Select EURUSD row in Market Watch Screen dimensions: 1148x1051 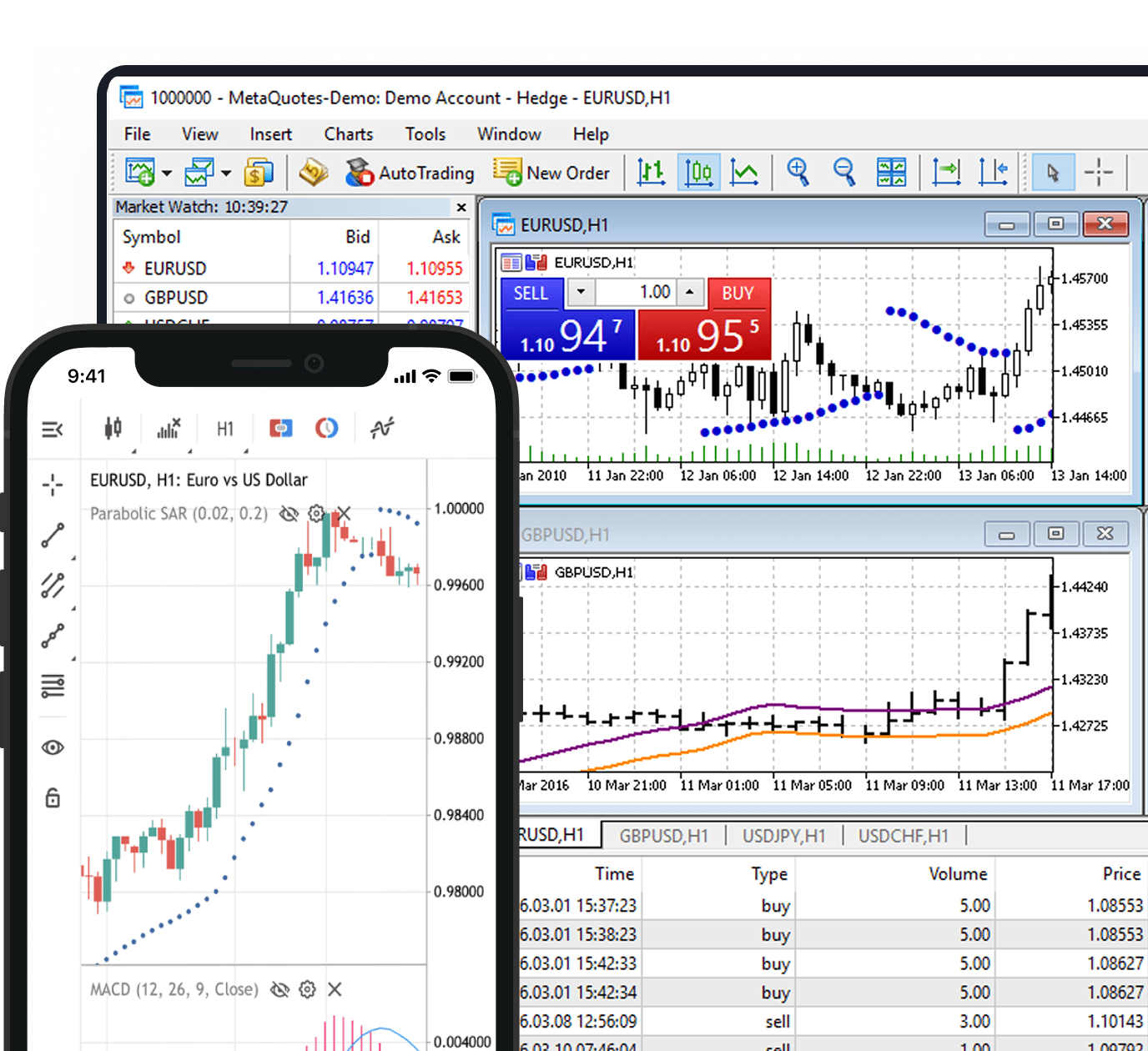point(291,269)
